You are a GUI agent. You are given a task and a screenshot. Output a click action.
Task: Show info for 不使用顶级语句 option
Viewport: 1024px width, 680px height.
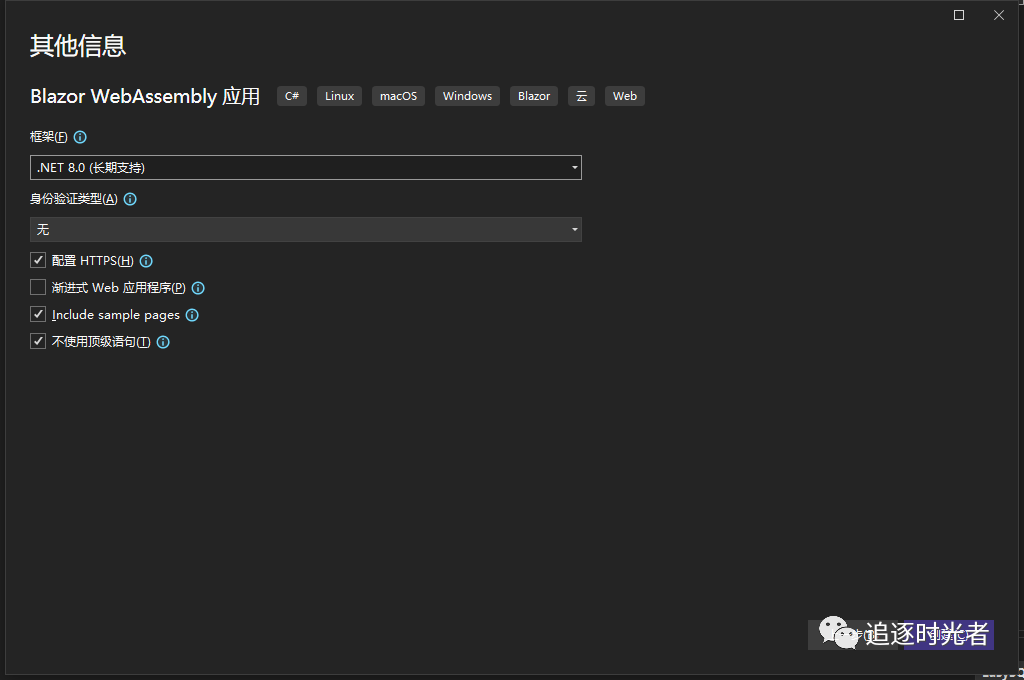tap(163, 342)
